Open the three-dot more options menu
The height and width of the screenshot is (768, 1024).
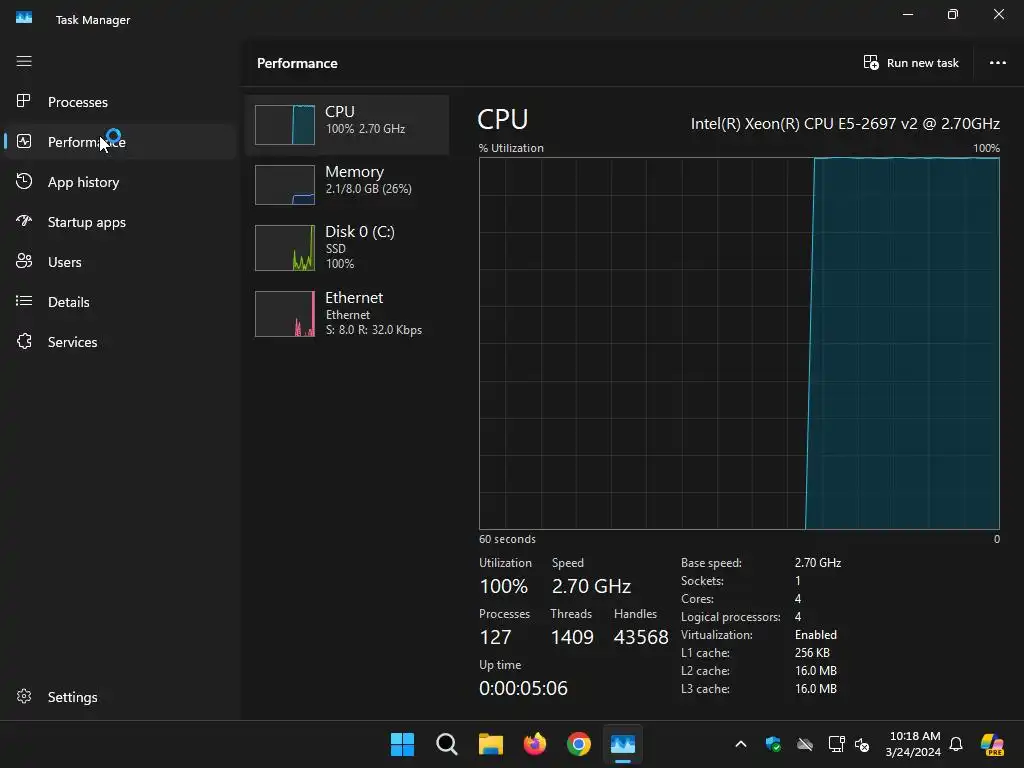point(997,63)
